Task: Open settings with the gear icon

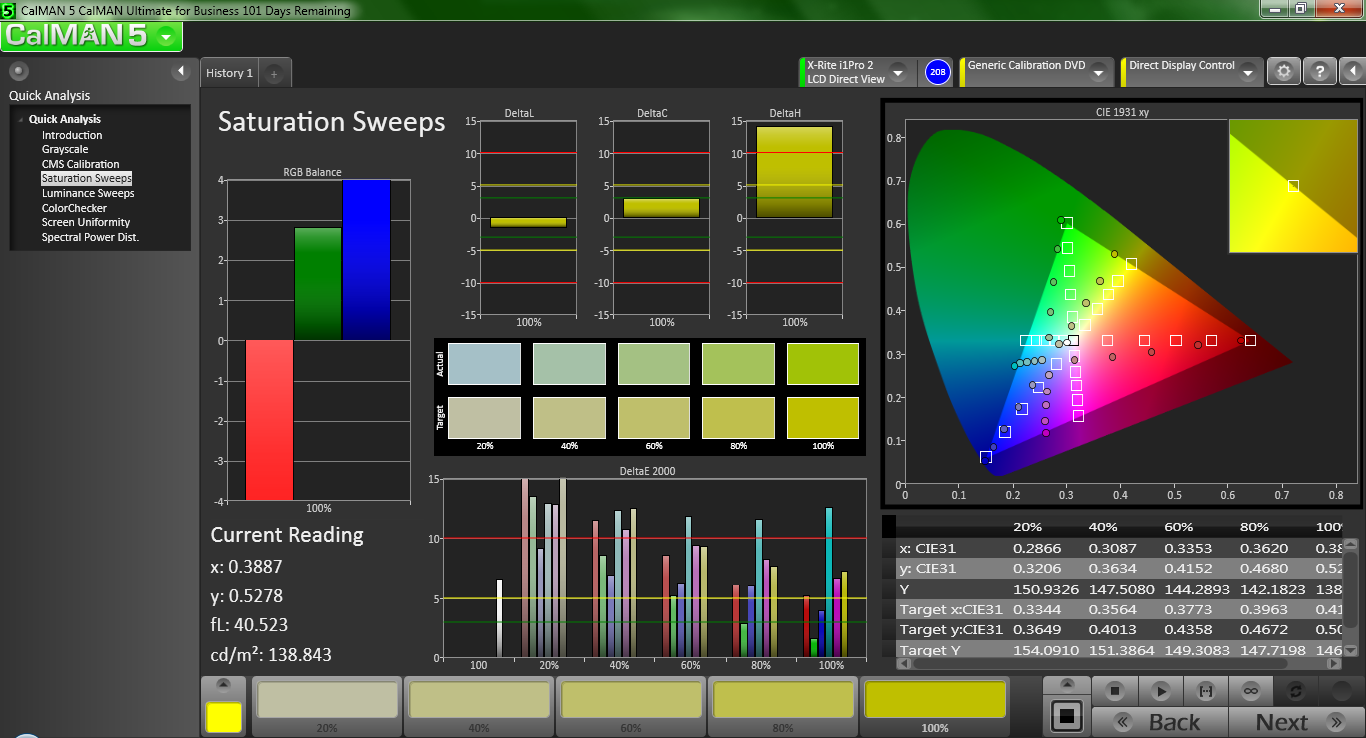Action: tap(1284, 72)
